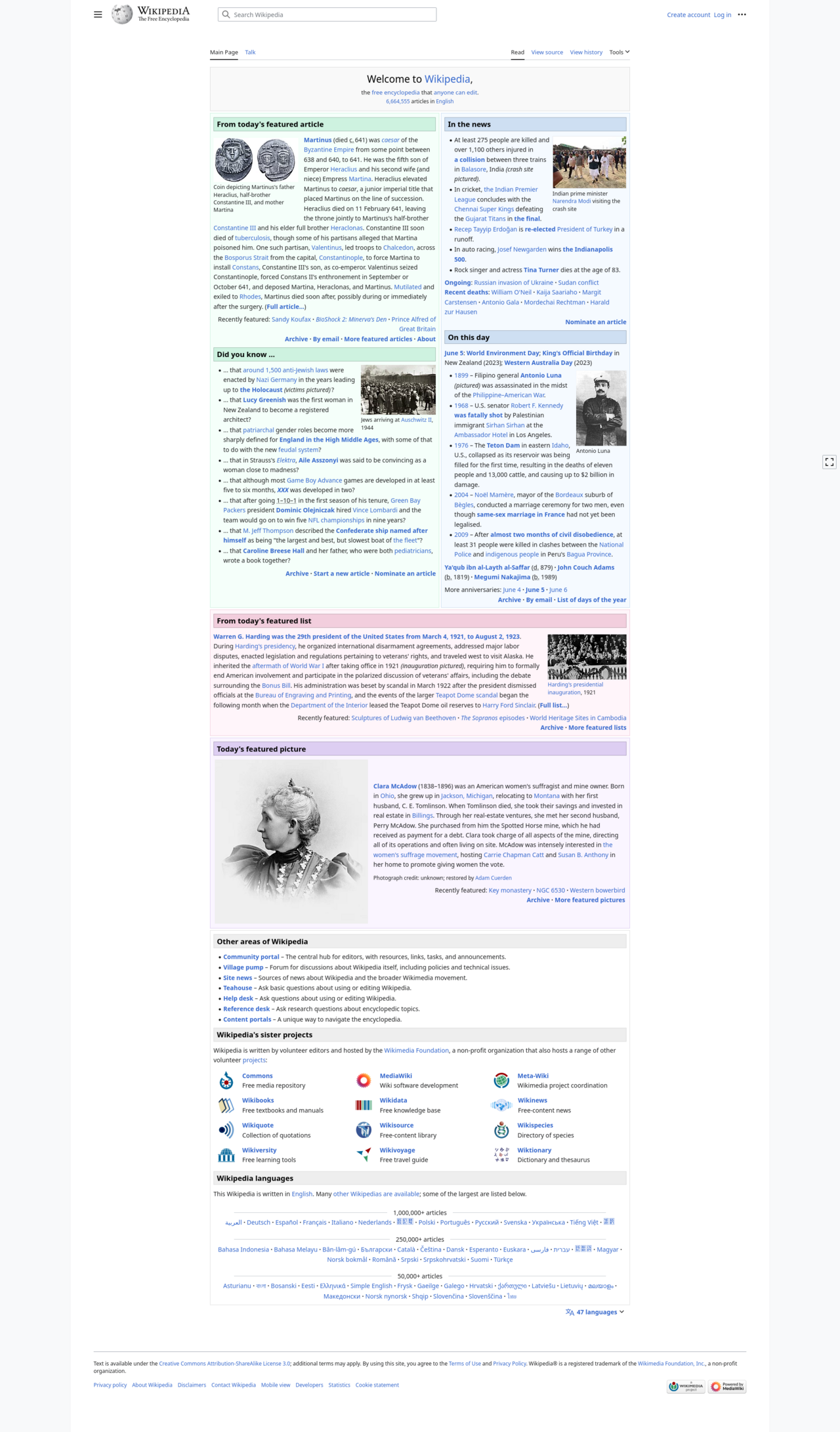Click the Wikiversity logo icon
This screenshot has width=840, height=1432.
click(226, 1154)
